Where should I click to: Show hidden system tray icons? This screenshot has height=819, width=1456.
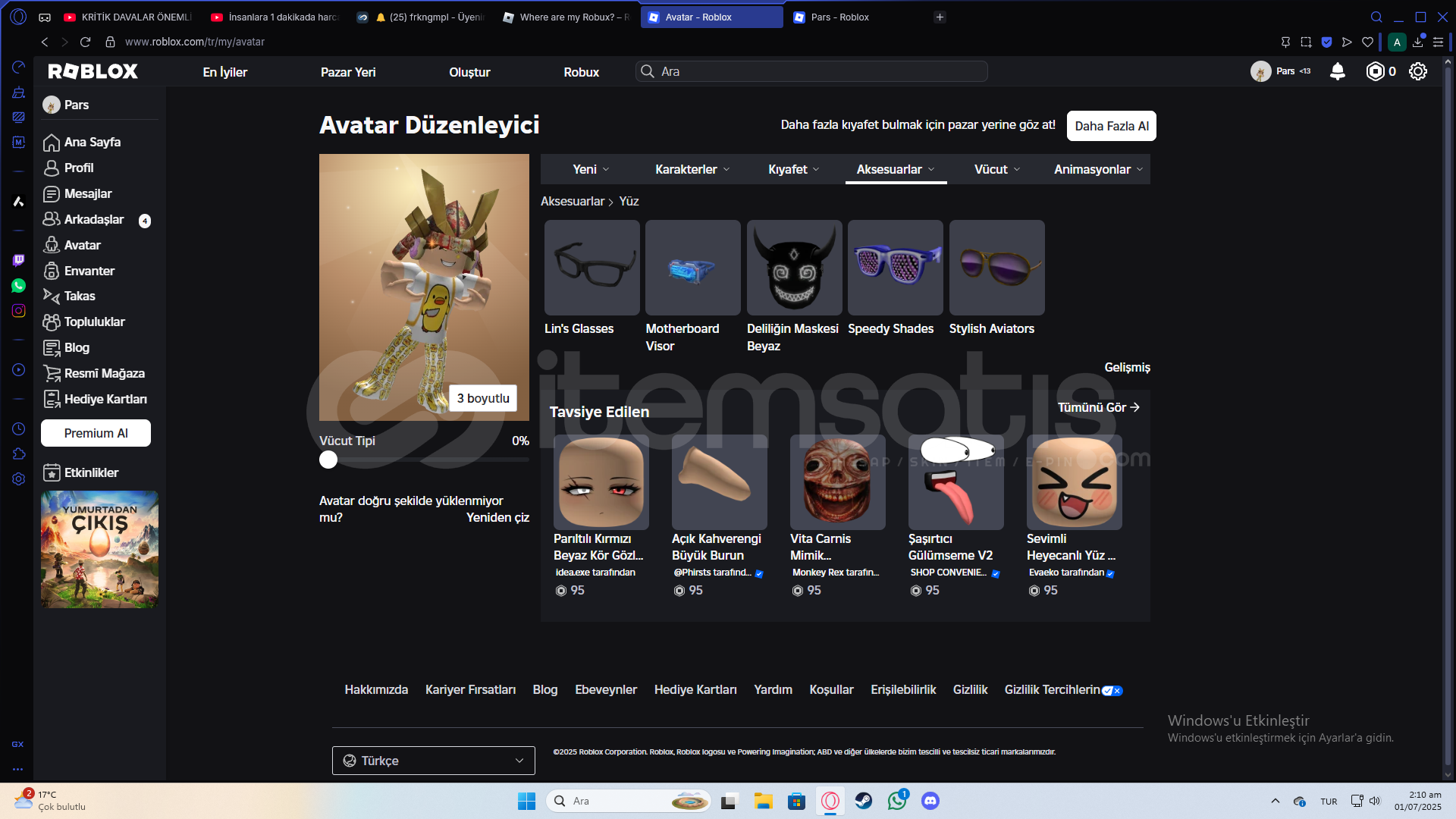click(x=1276, y=801)
